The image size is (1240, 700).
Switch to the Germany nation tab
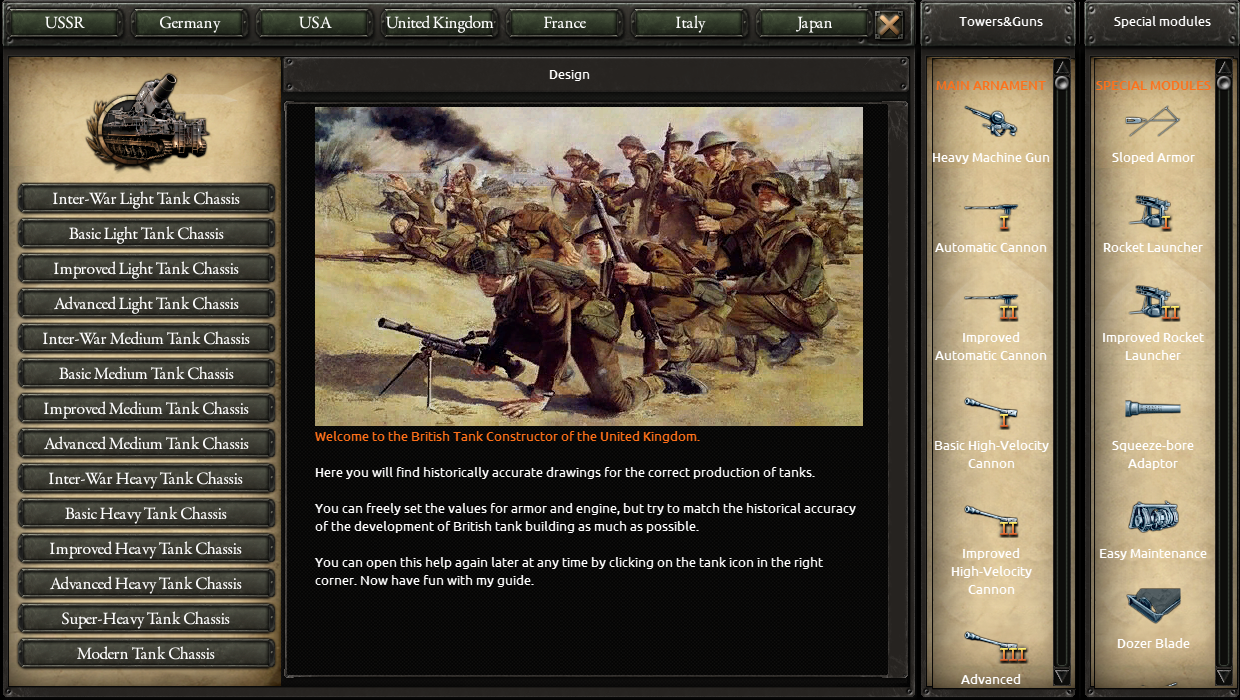tap(190, 23)
